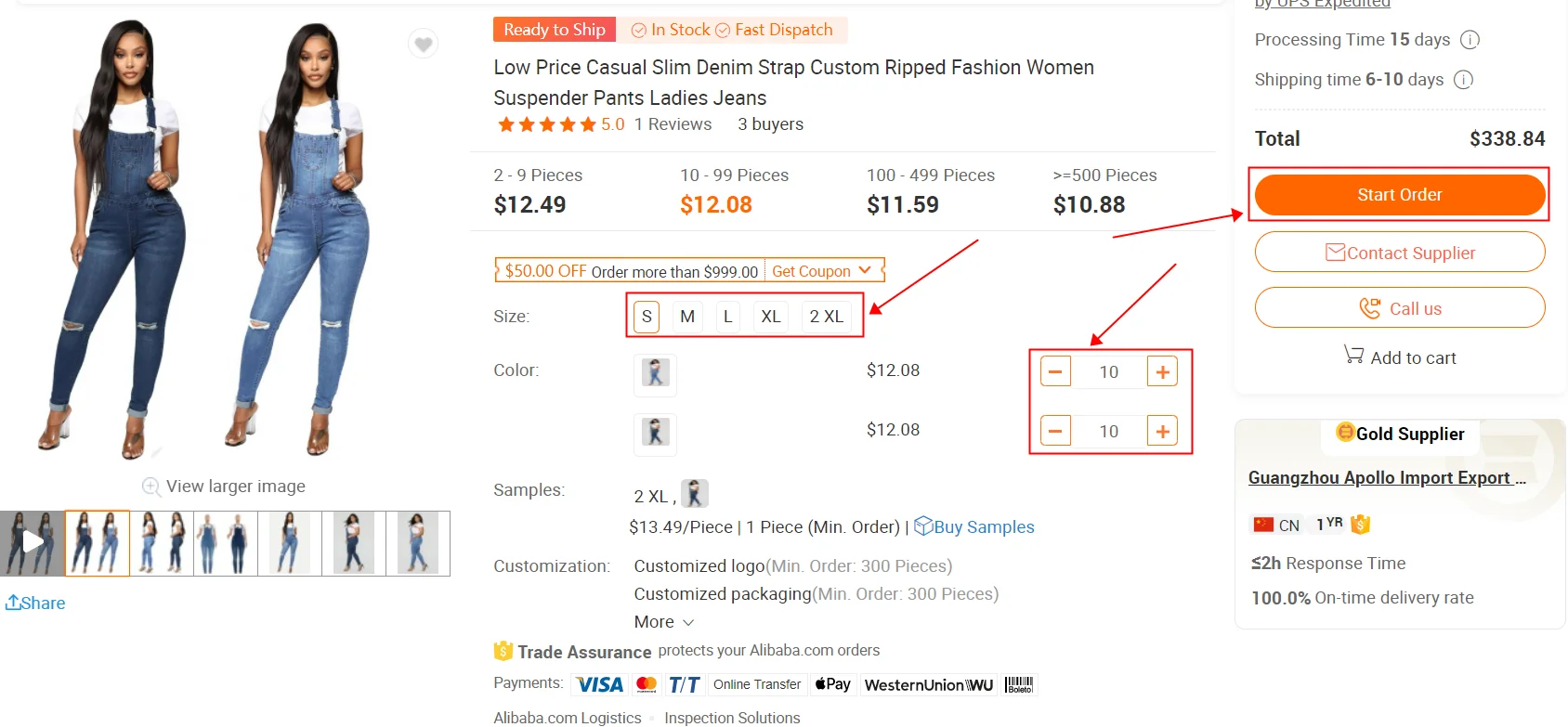Expand More customization options
Viewport: 1568px width, 727px height.
(x=663, y=622)
